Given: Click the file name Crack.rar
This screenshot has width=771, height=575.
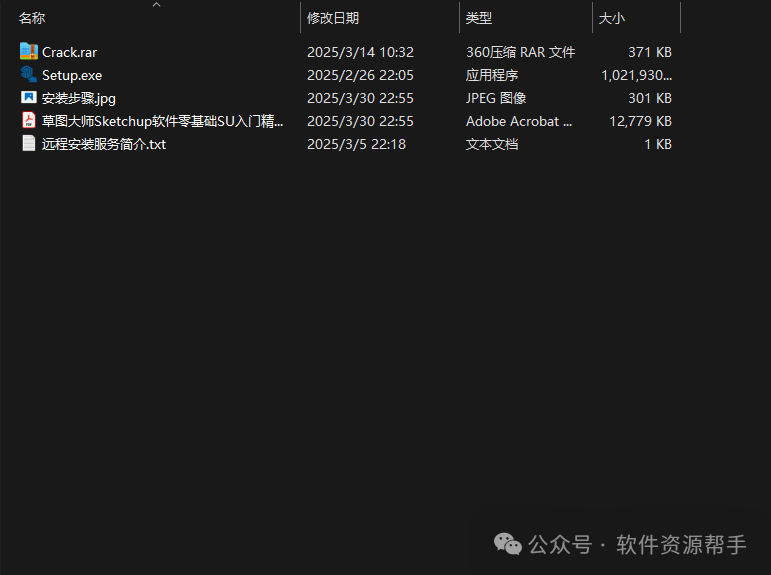Looking at the screenshot, I should pos(69,52).
